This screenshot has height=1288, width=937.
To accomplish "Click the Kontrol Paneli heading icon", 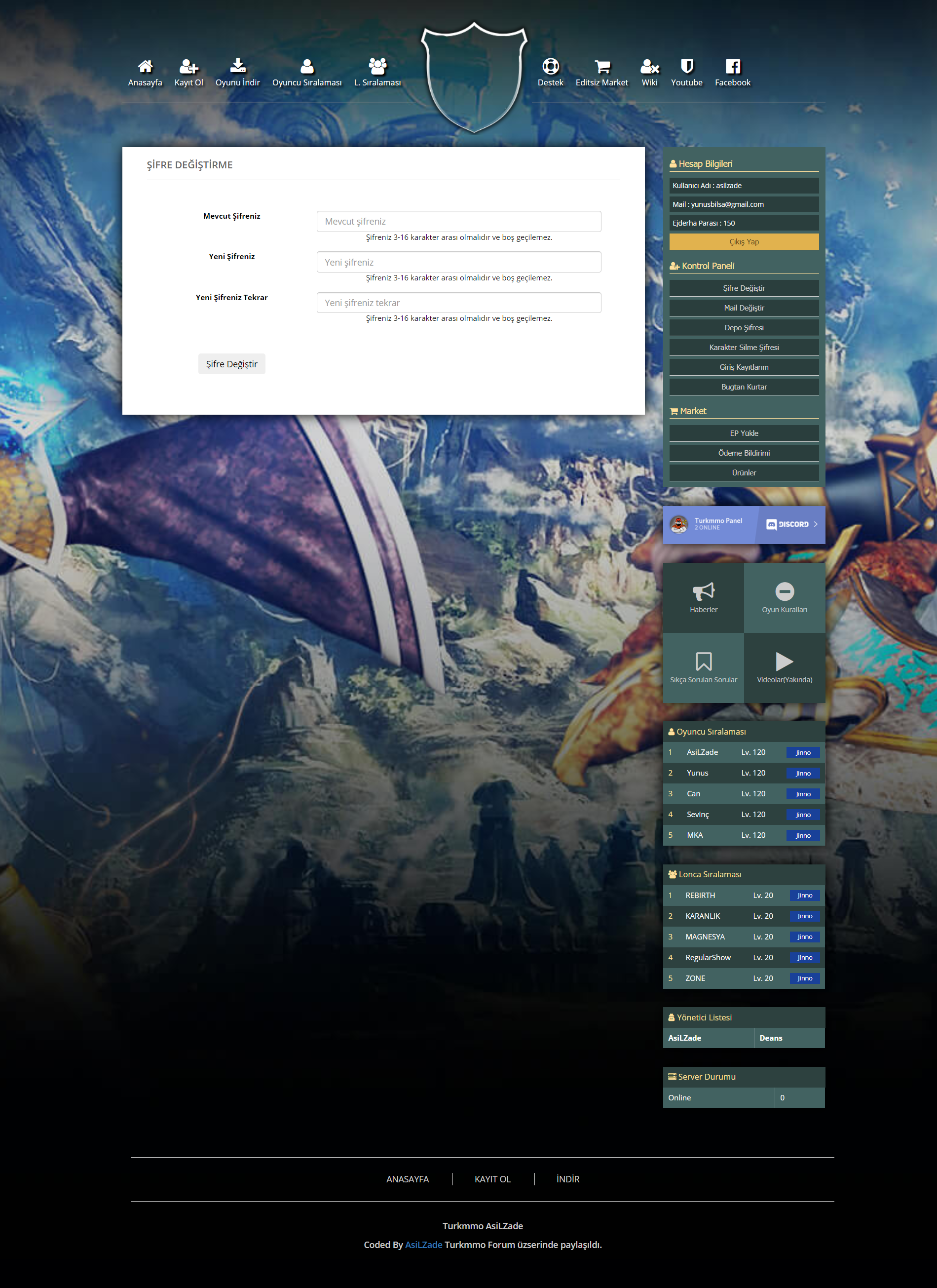I will coord(674,266).
